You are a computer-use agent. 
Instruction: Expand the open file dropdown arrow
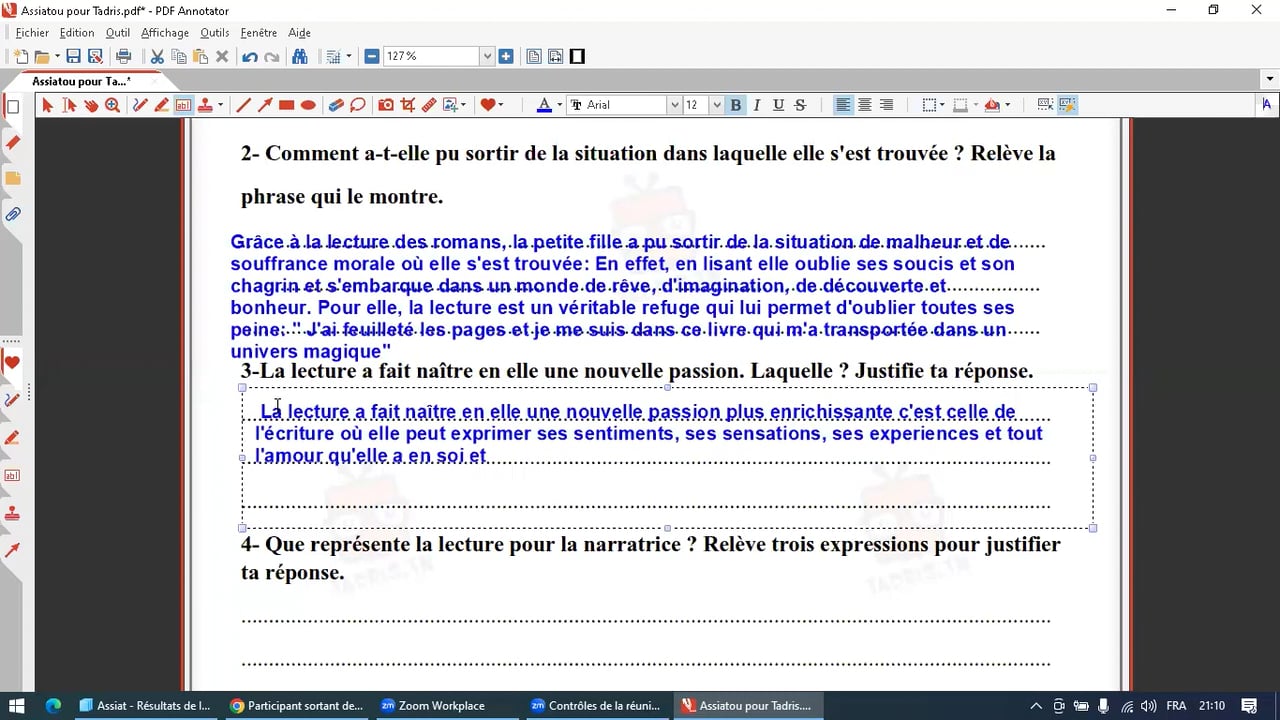click(57, 57)
